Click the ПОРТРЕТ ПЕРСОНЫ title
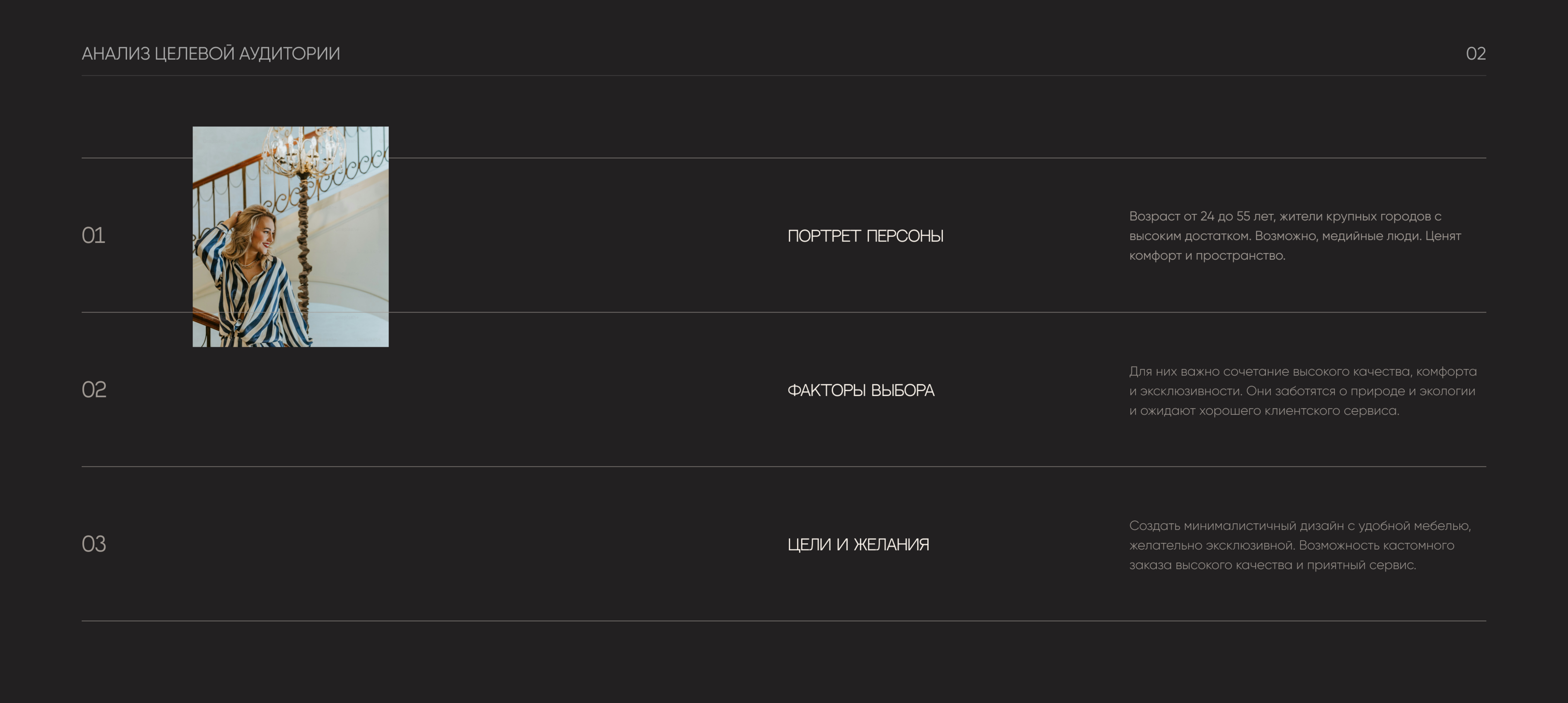The height and width of the screenshot is (703, 1568). [x=865, y=236]
